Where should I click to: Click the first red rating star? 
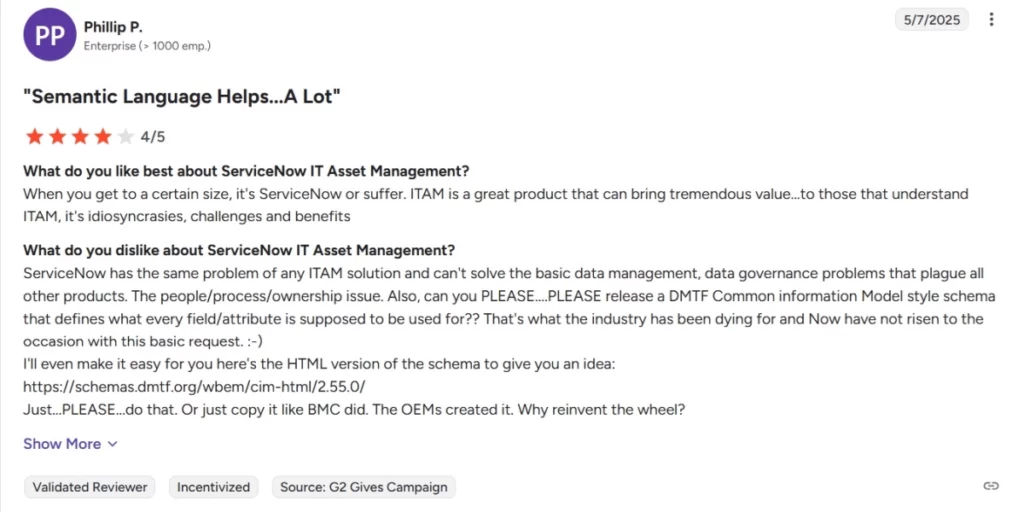click(33, 137)
